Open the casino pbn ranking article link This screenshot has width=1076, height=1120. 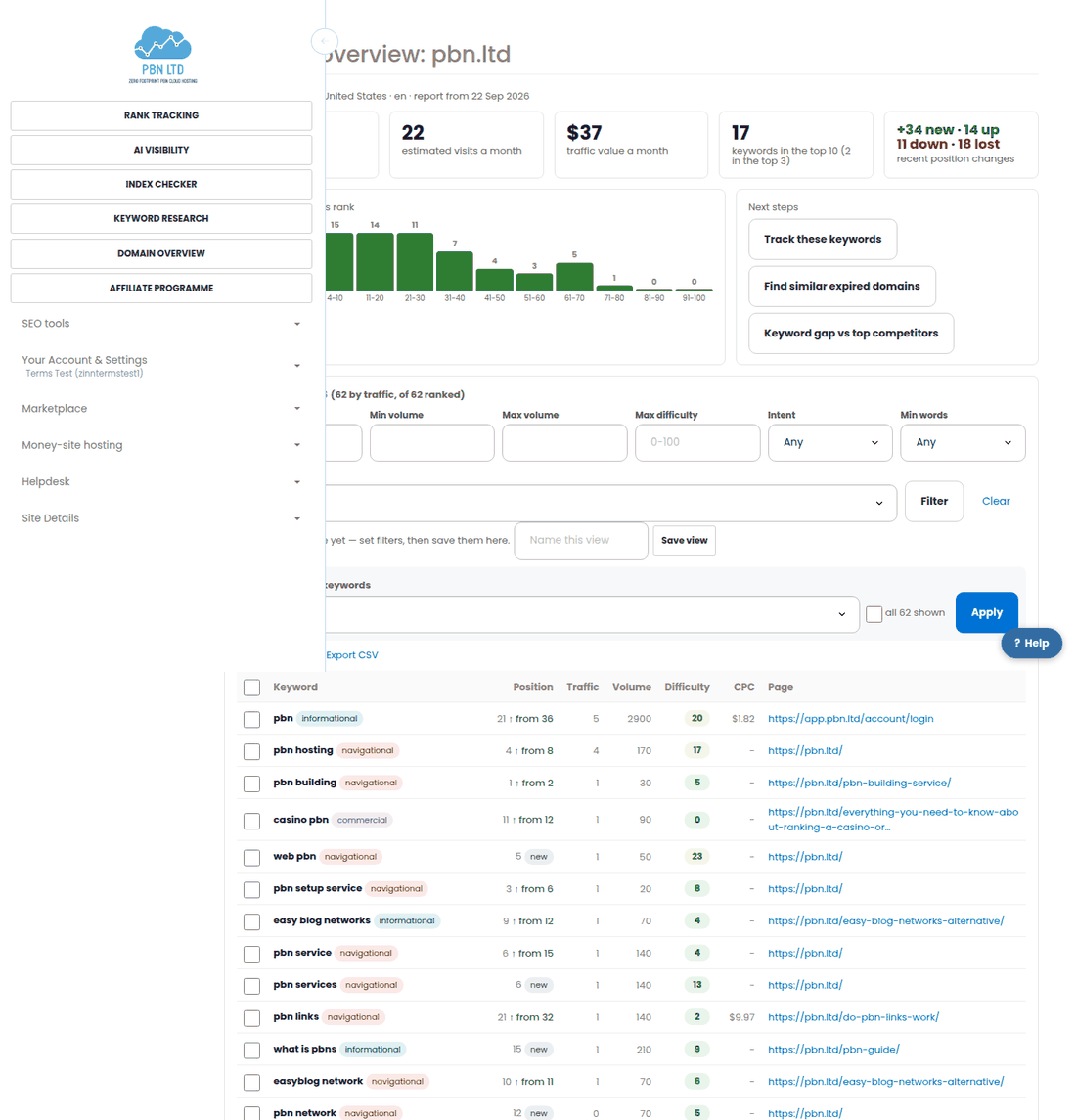(892, 820)
